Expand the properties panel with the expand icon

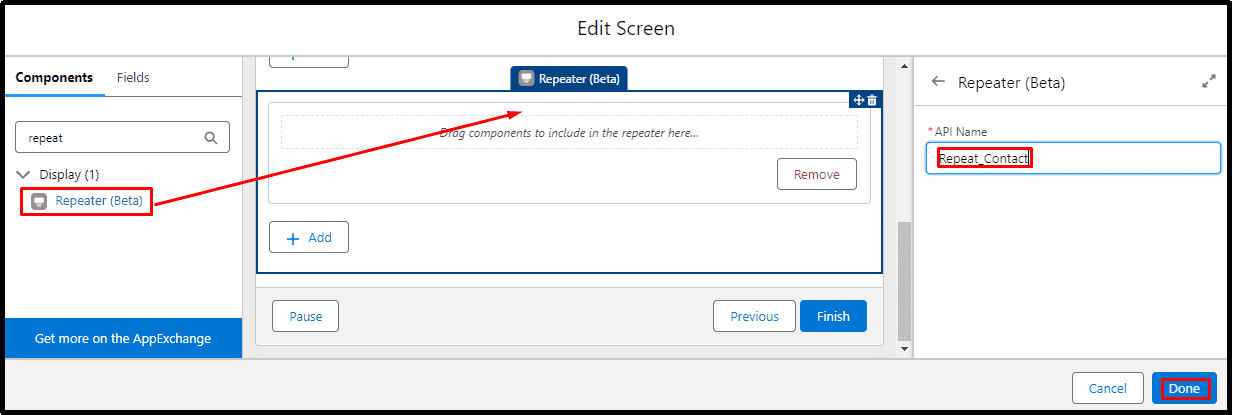(1208, 82)
